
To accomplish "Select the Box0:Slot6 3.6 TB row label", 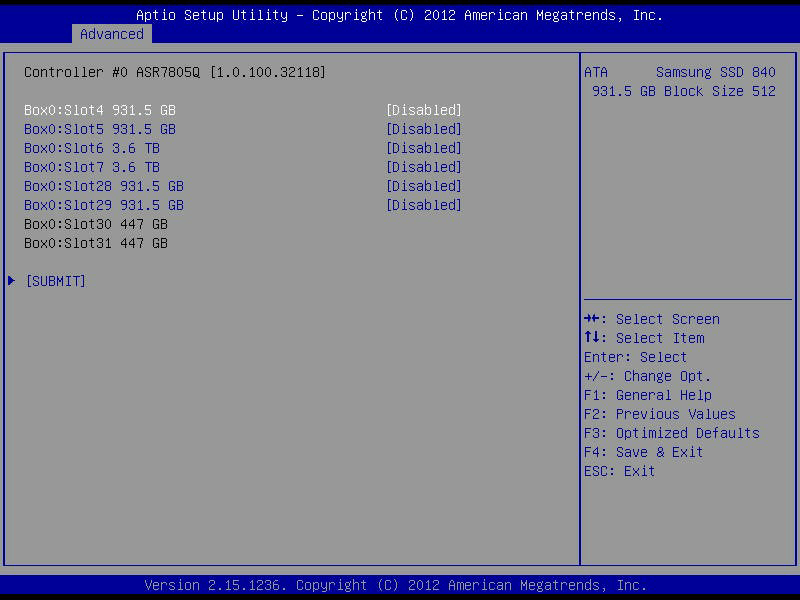I will point(92,148).
